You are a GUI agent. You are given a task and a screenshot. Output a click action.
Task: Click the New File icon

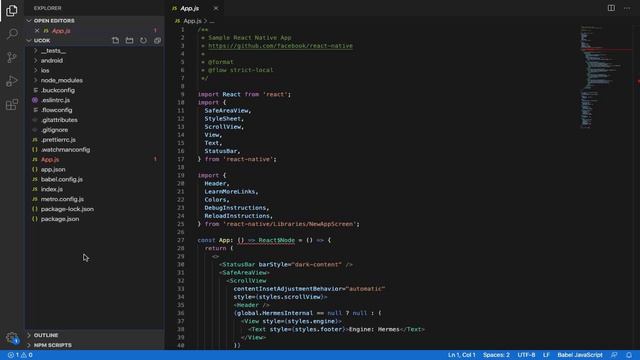116,40
